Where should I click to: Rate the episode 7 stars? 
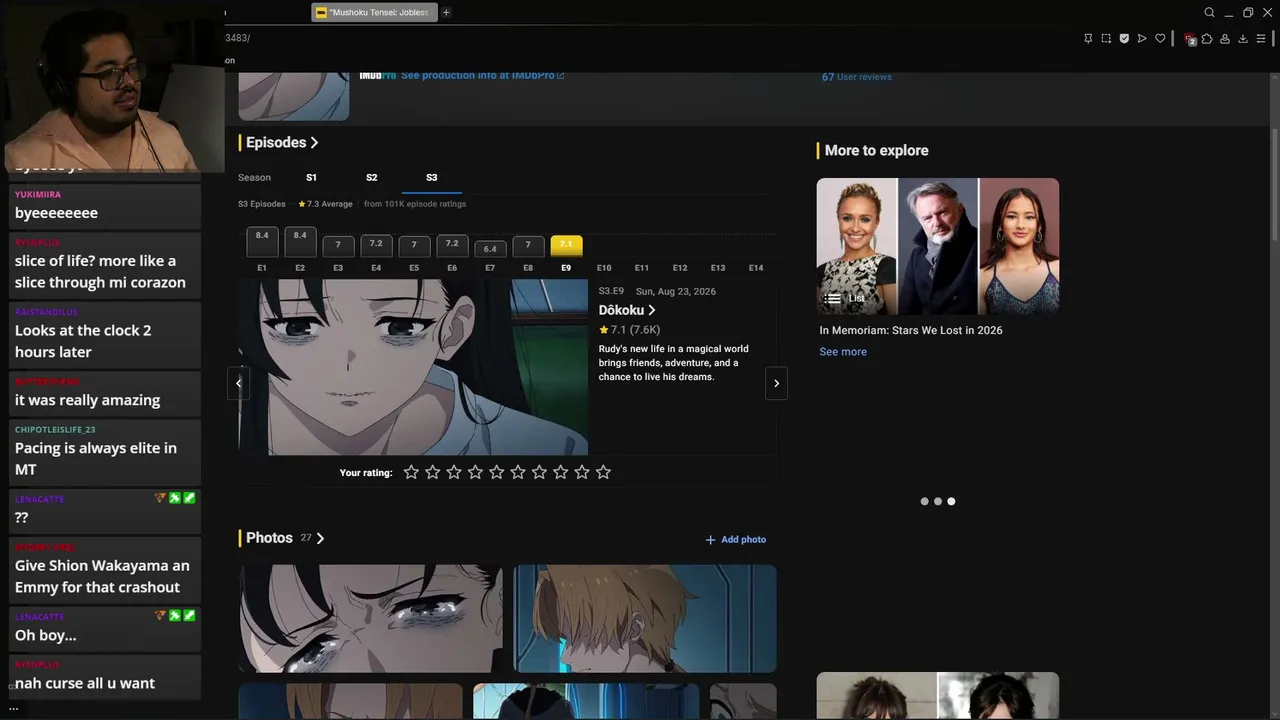click(539, 472)
